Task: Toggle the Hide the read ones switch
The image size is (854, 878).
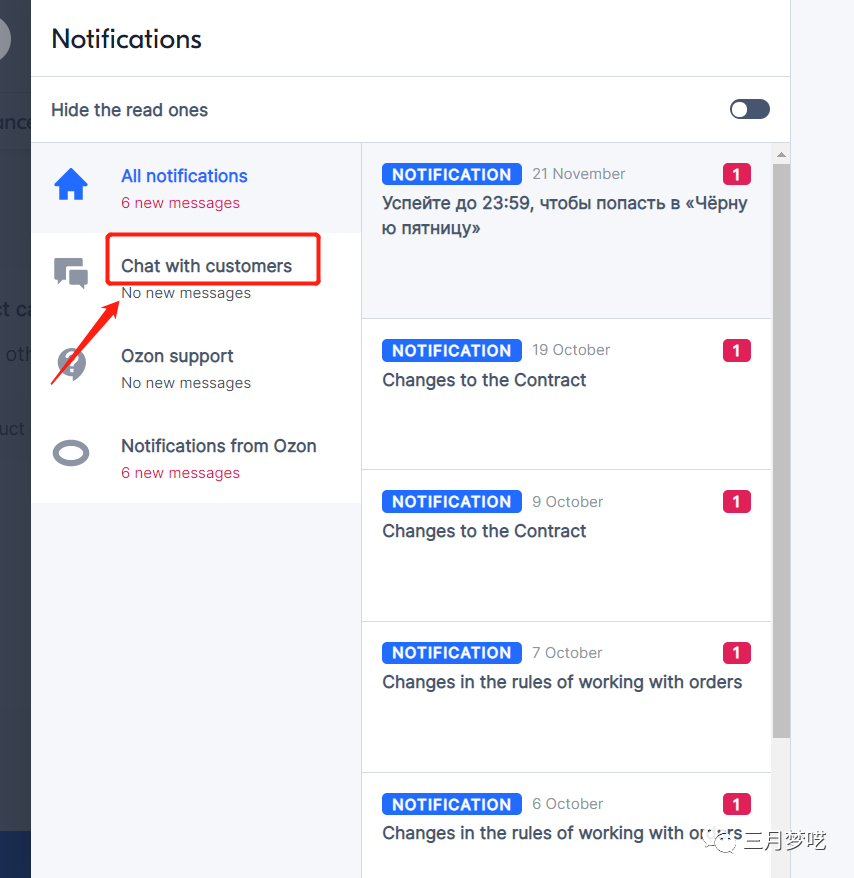Action: (749, 110)
